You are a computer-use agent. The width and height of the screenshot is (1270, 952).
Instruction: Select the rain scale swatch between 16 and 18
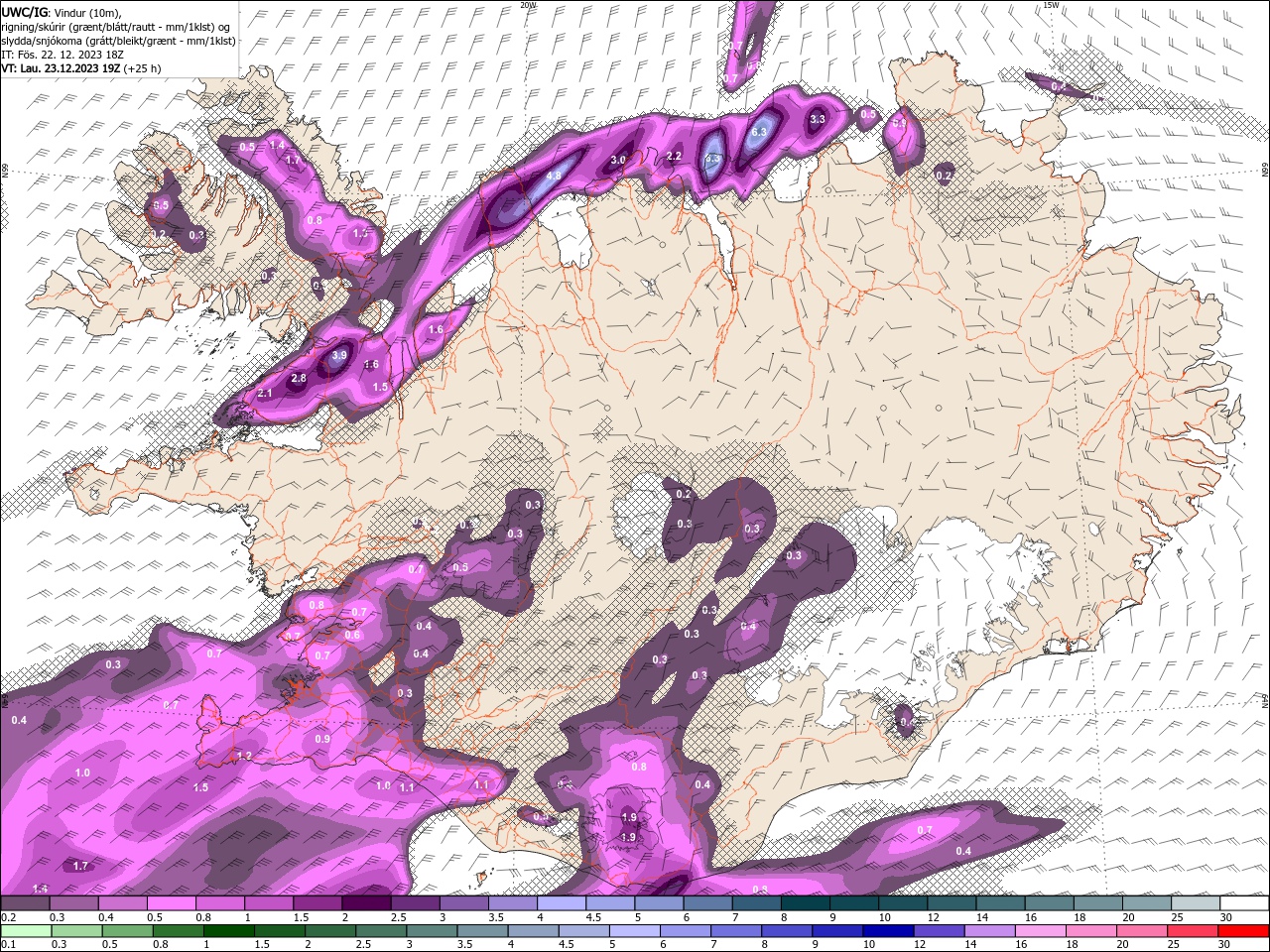(1040, 931)
